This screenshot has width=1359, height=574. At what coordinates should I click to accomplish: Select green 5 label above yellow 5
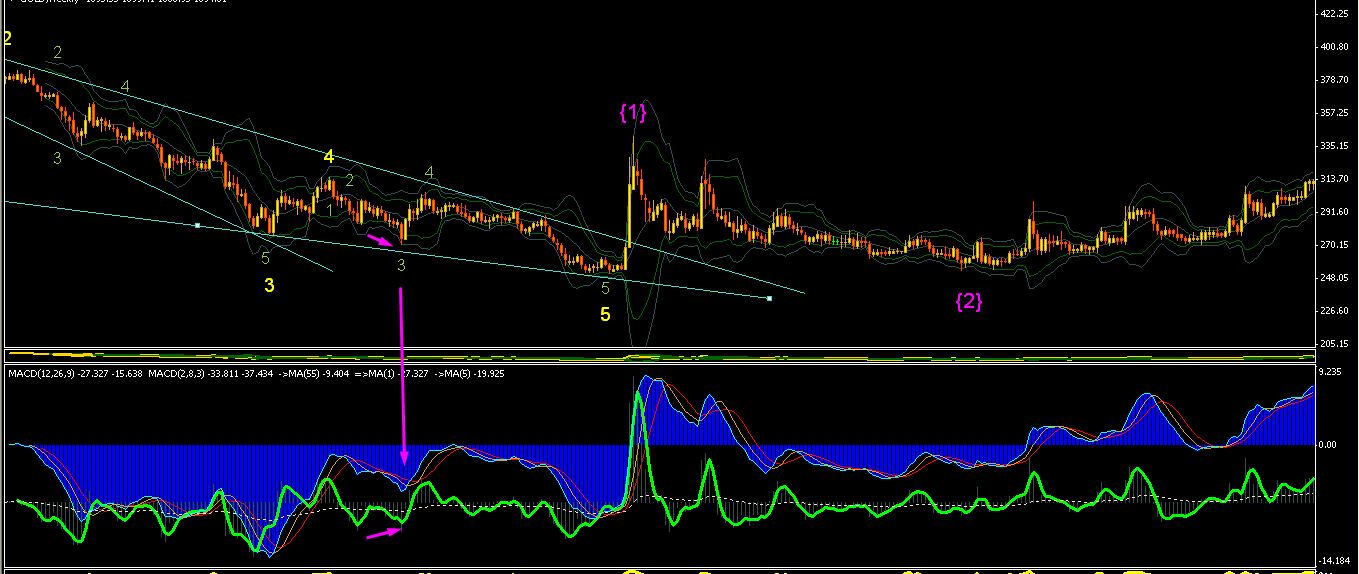pyautogui.click(x=605, y=288)
